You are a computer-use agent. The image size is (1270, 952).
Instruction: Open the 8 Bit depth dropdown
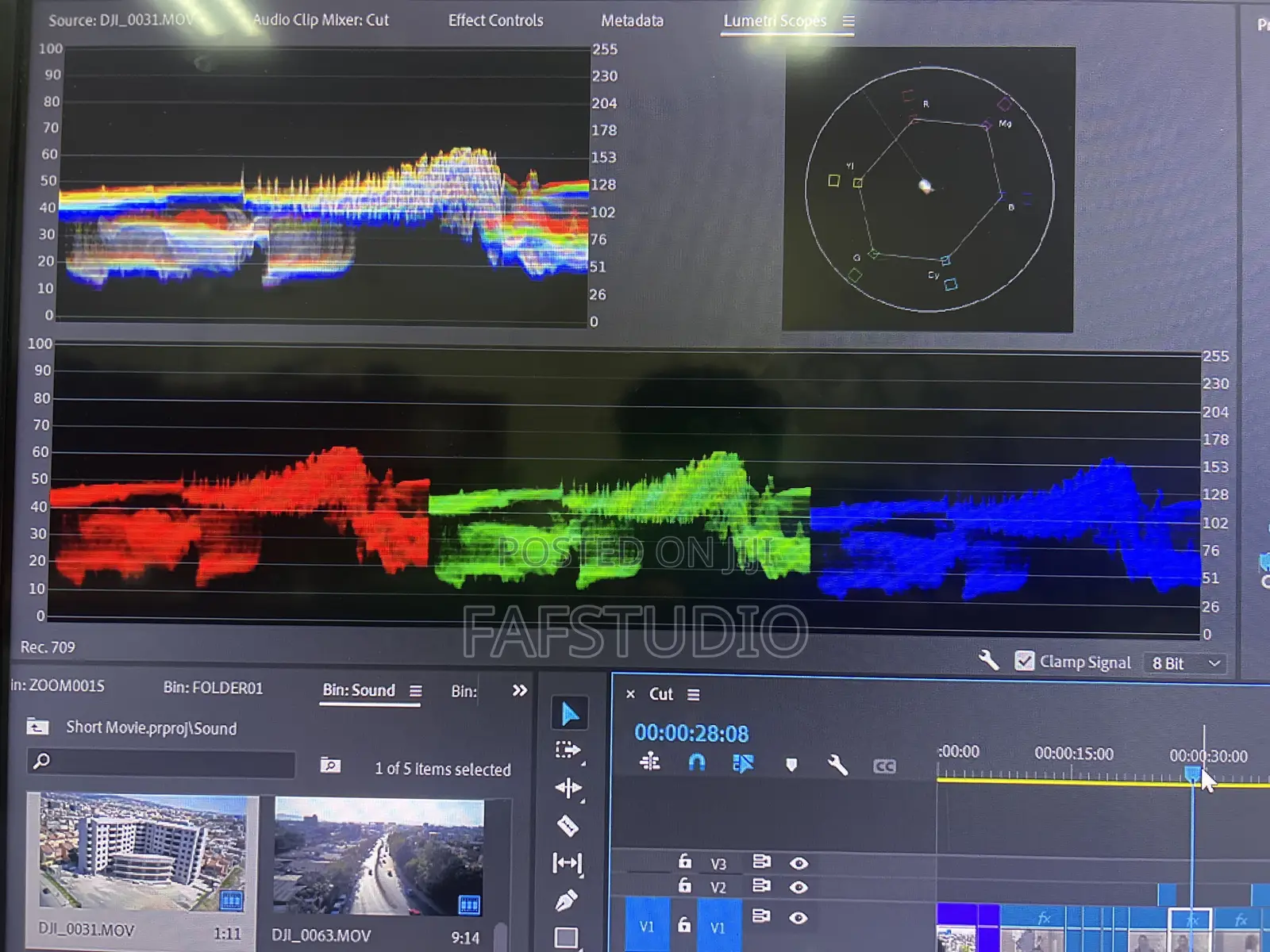pos(1184,663)
